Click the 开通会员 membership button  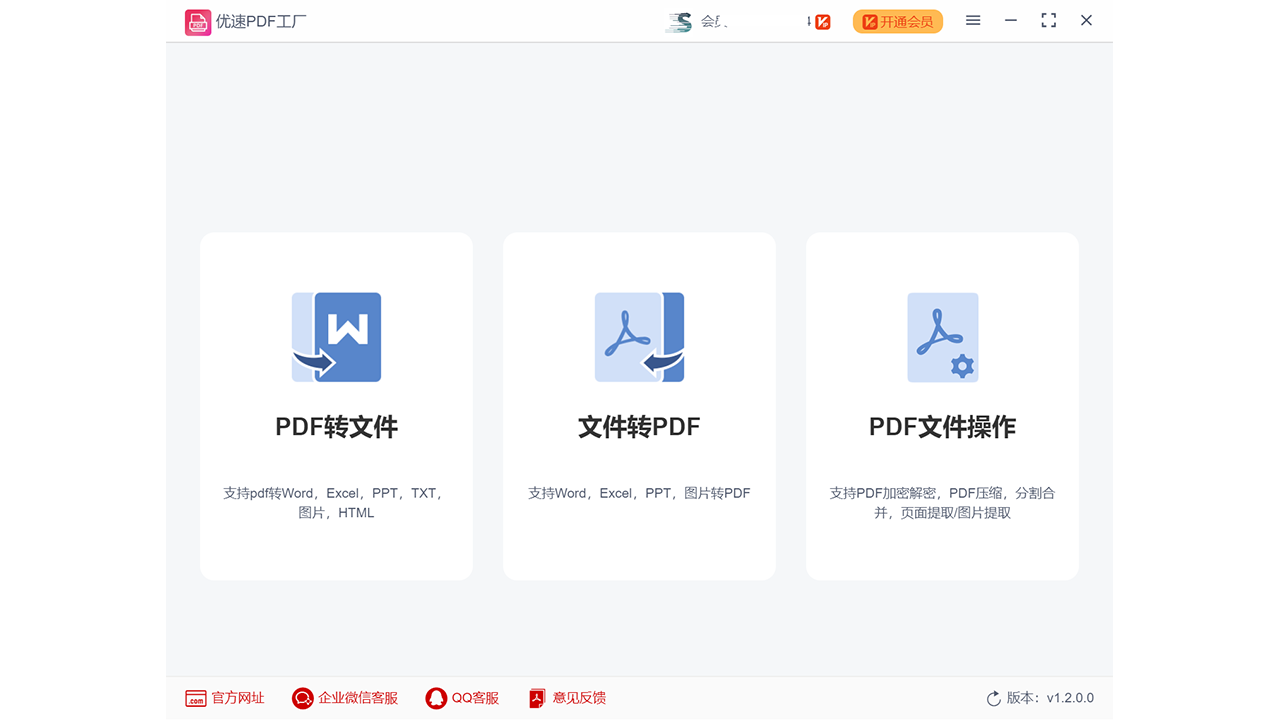tap(897, 21)
